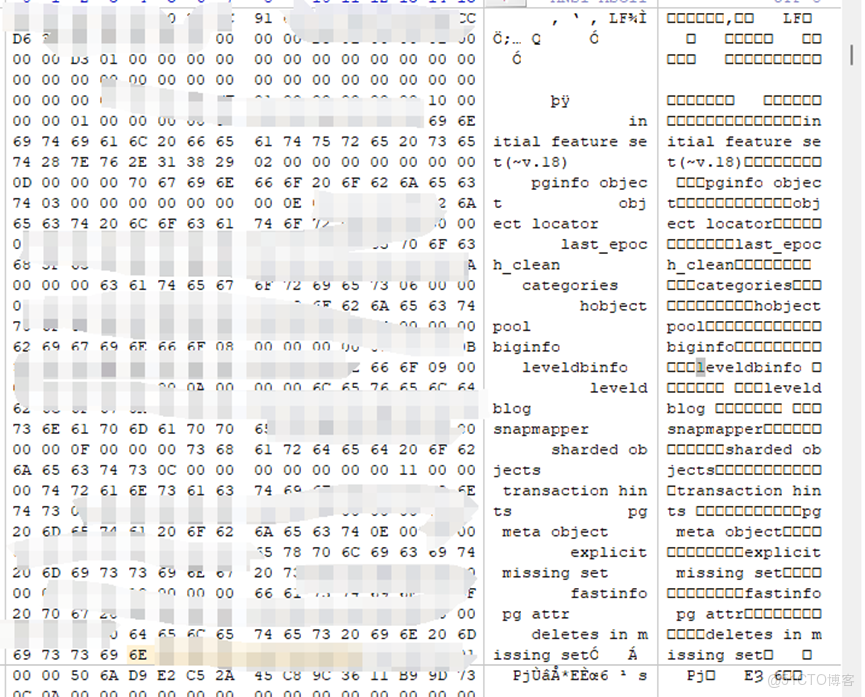Click hex byte 06 after 6F 72 69 65 73
The image size is (865, 697).
408,285
